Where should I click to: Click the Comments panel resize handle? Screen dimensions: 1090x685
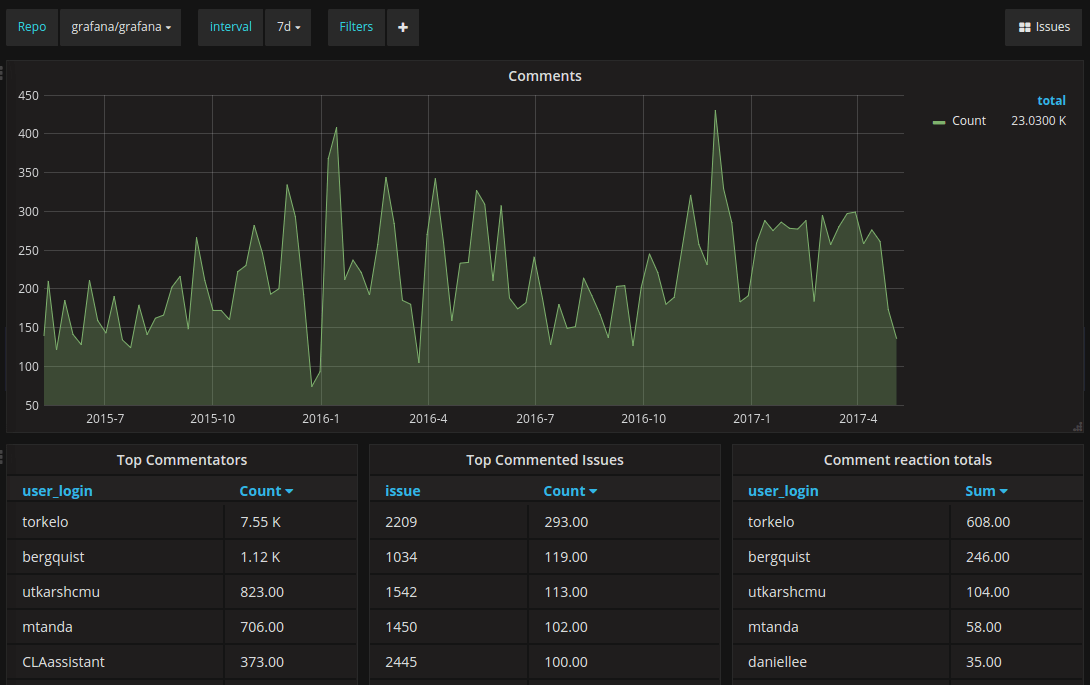point(1077,426)
